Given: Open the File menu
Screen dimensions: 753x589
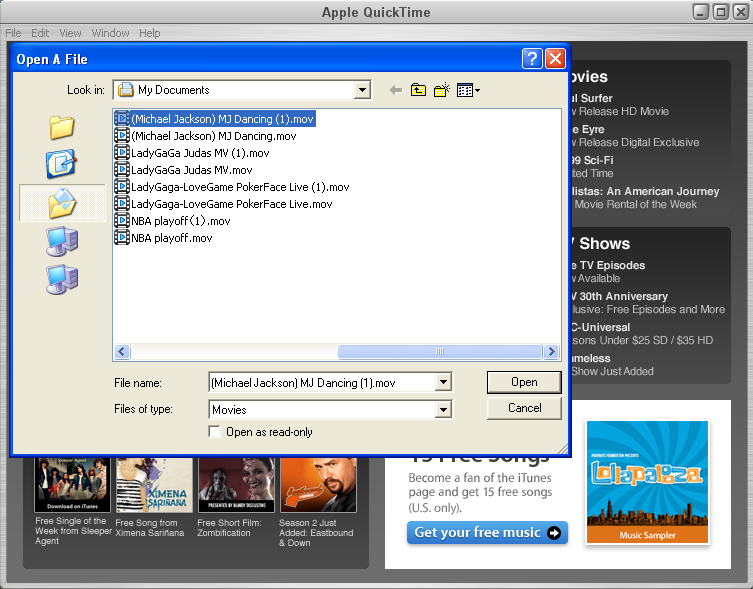Looking at the screenshot, I should 13,33.
